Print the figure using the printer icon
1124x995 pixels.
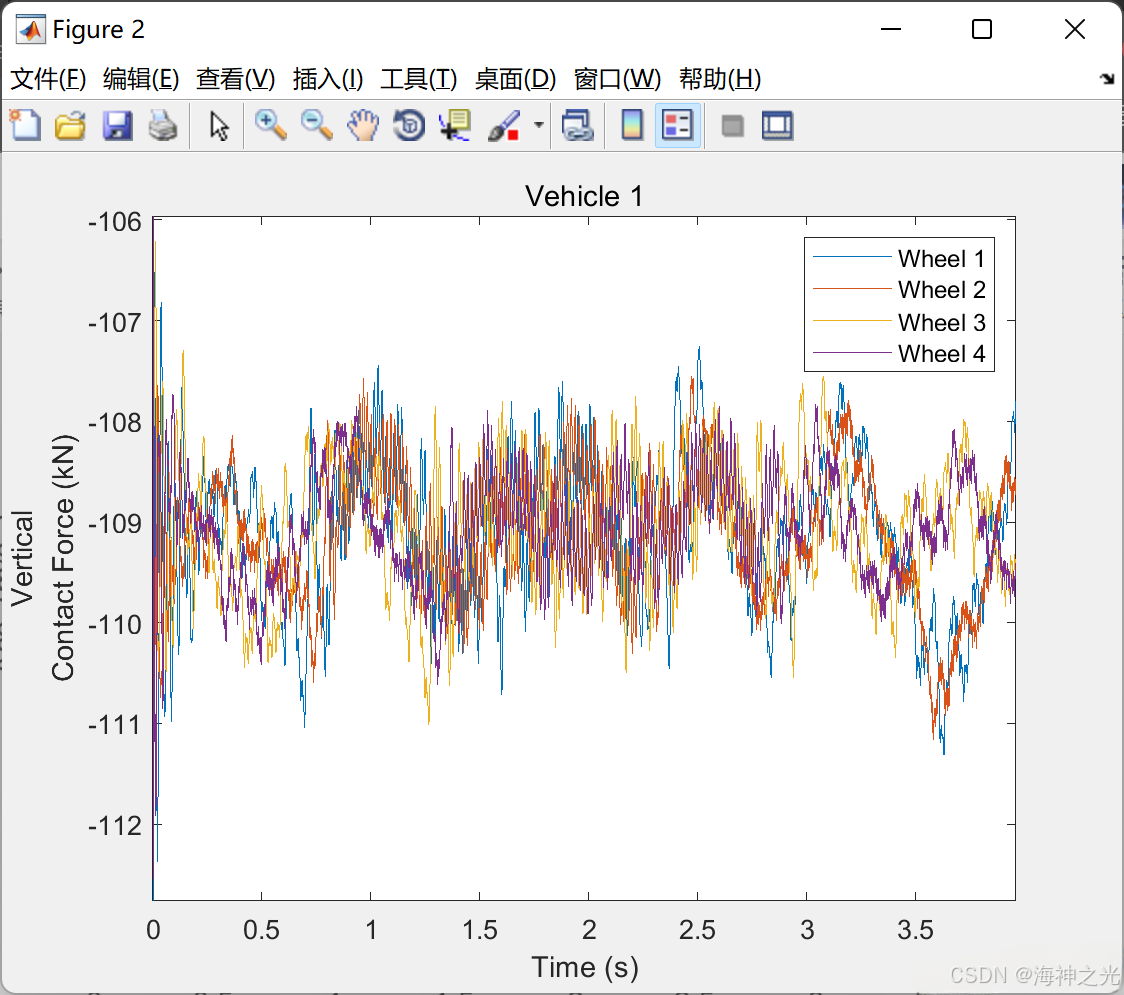163,125
